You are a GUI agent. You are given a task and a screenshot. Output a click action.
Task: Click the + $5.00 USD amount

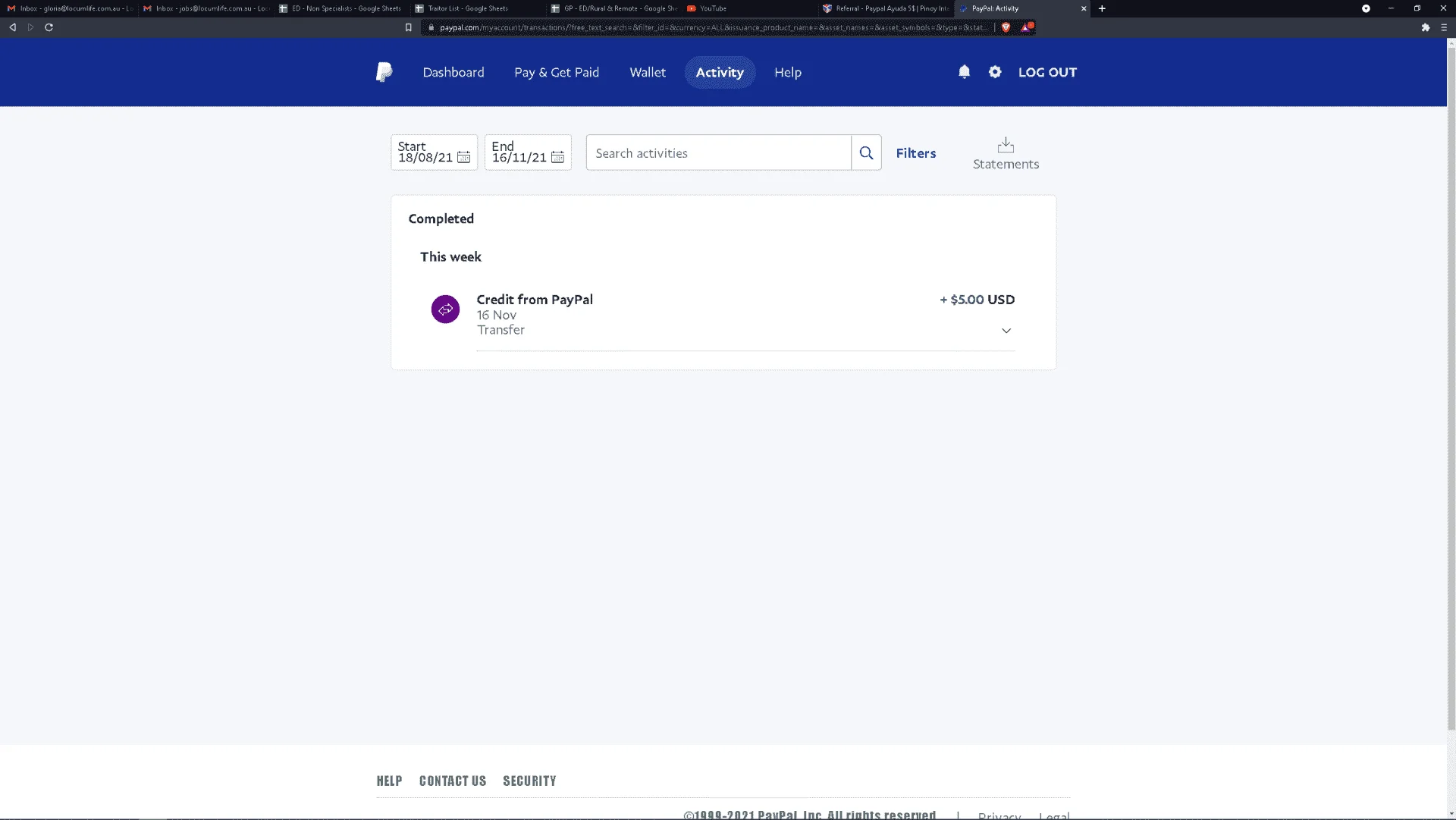click(x=977, y=300)
